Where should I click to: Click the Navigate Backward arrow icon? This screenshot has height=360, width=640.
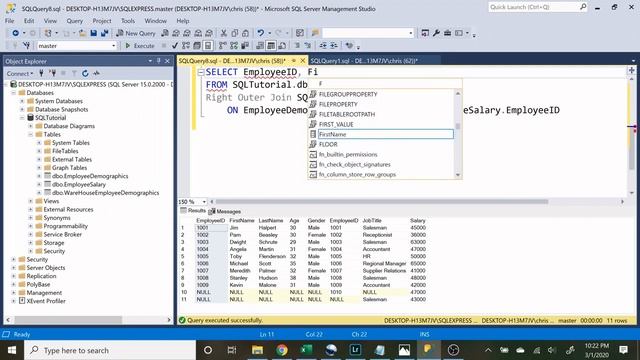(16, 33)
